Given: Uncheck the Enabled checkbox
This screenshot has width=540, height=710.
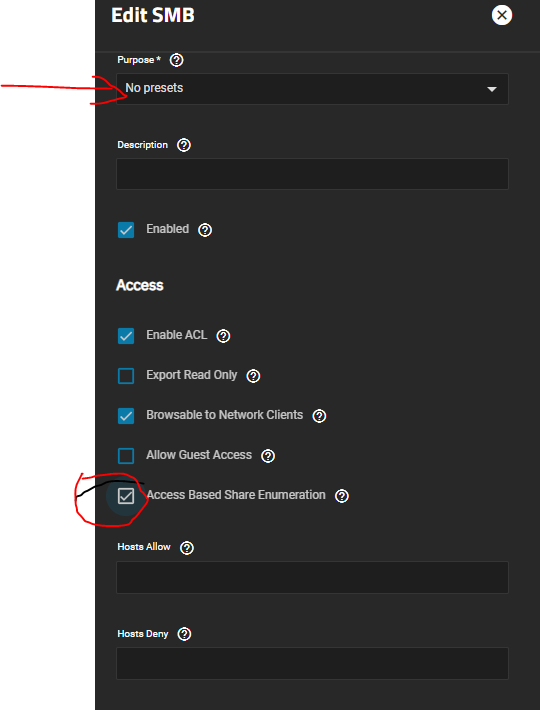Looking at the screenshot, I should click(126, 230).
